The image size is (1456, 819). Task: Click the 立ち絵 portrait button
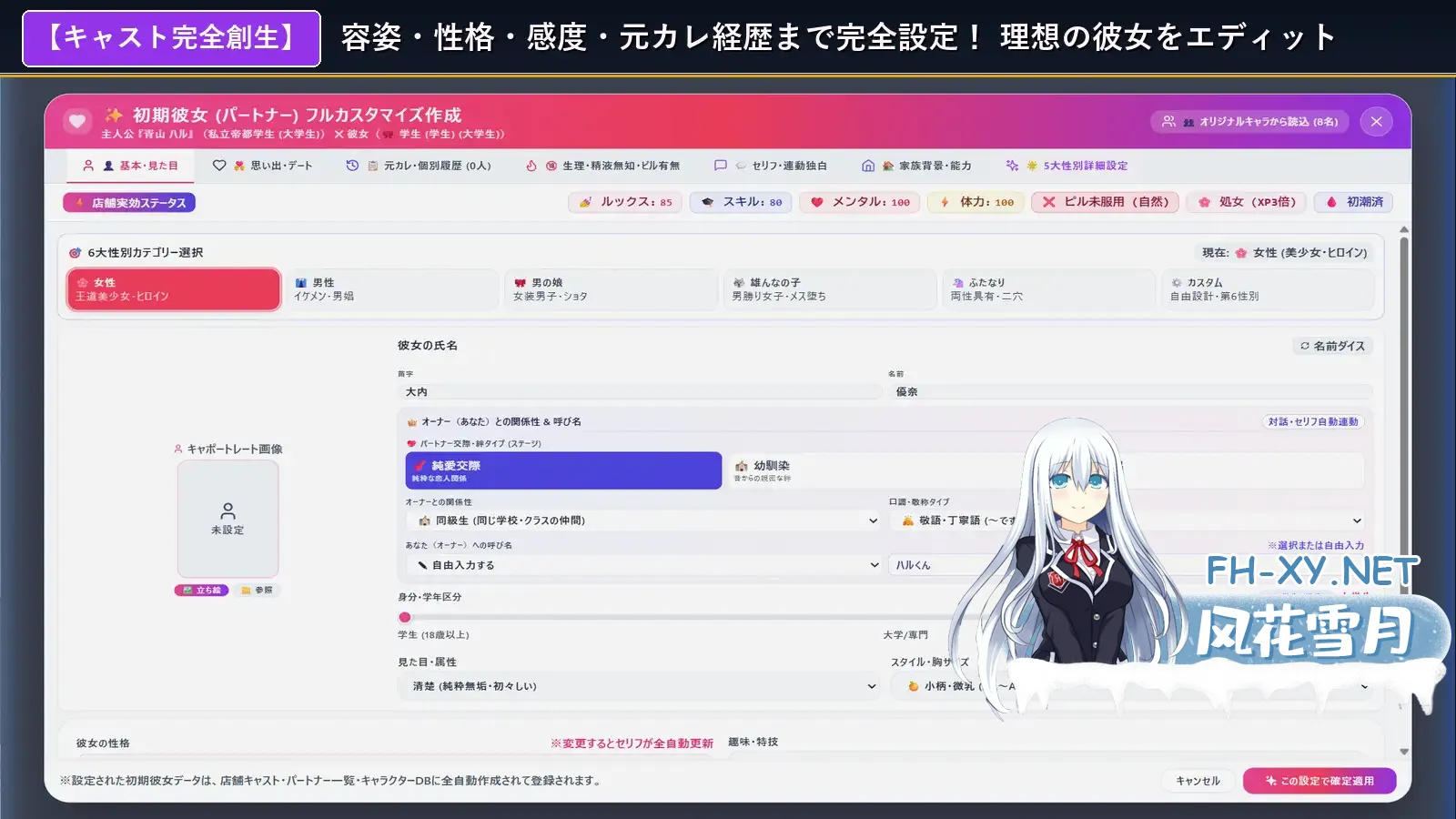coord(201,591)
